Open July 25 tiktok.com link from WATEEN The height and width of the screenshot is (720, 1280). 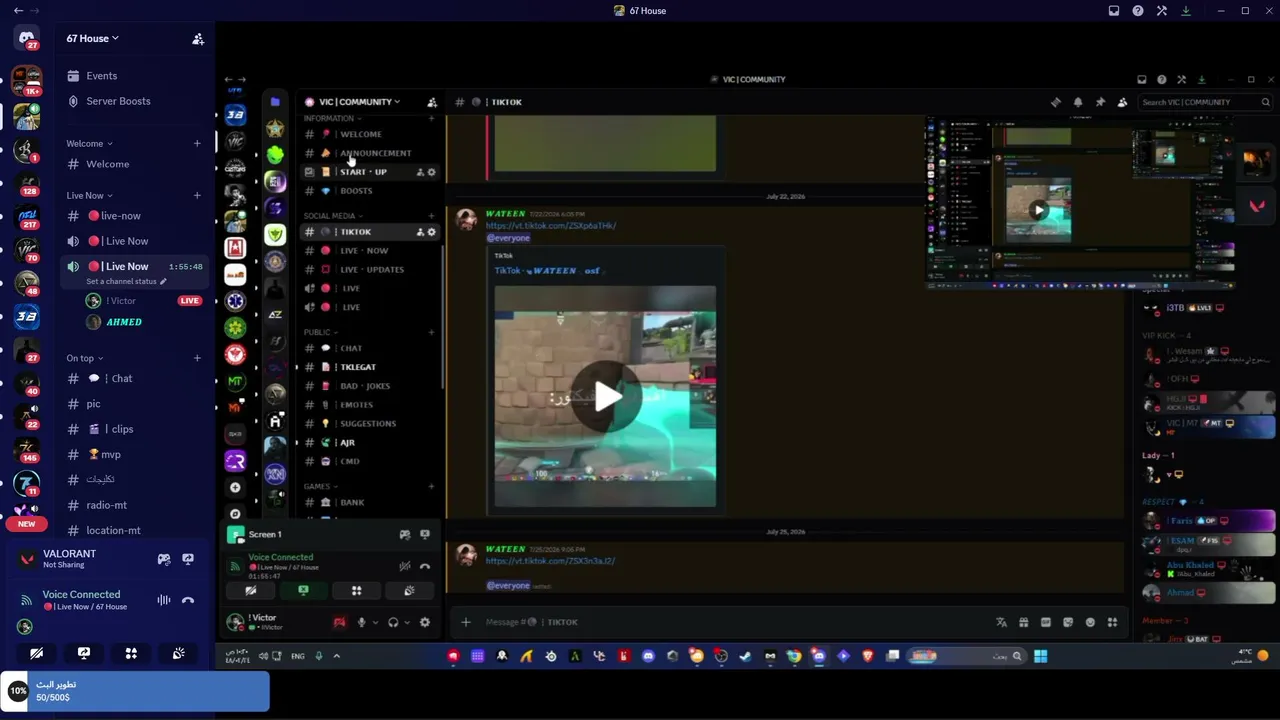(550, 561)
